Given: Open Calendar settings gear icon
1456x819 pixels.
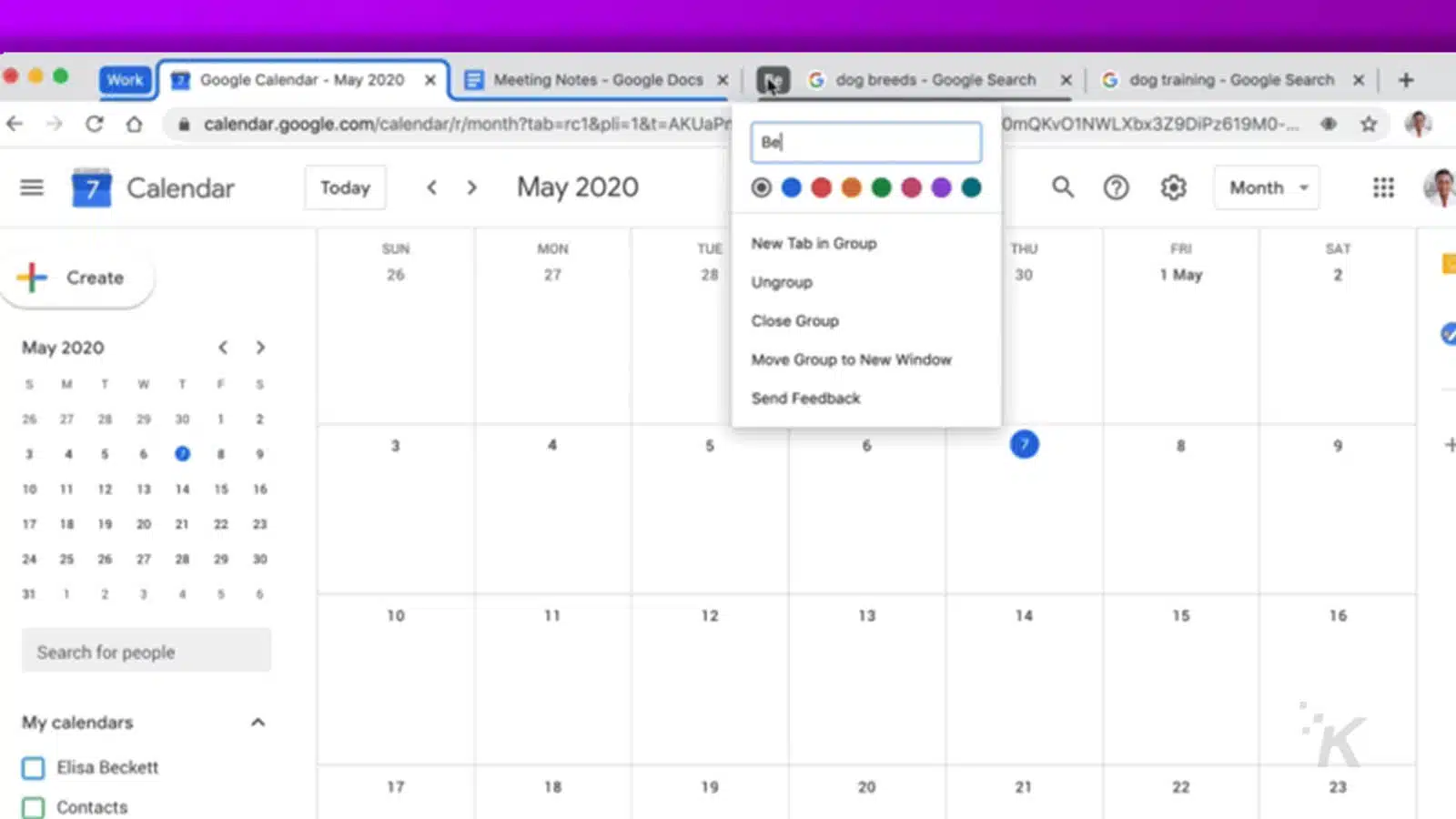Looking at the screenshot, I should [1173, 187].
